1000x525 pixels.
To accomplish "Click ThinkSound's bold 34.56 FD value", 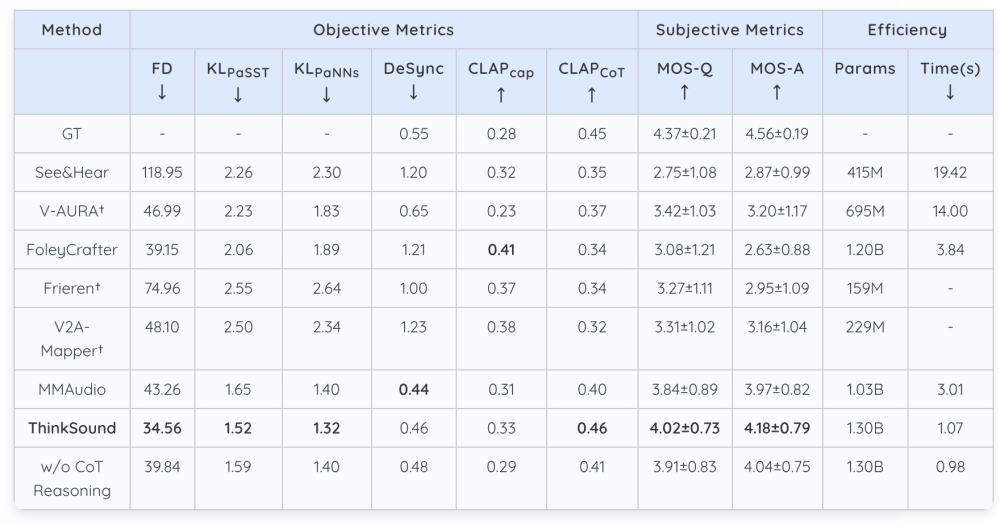I will [x=162, y=428].
